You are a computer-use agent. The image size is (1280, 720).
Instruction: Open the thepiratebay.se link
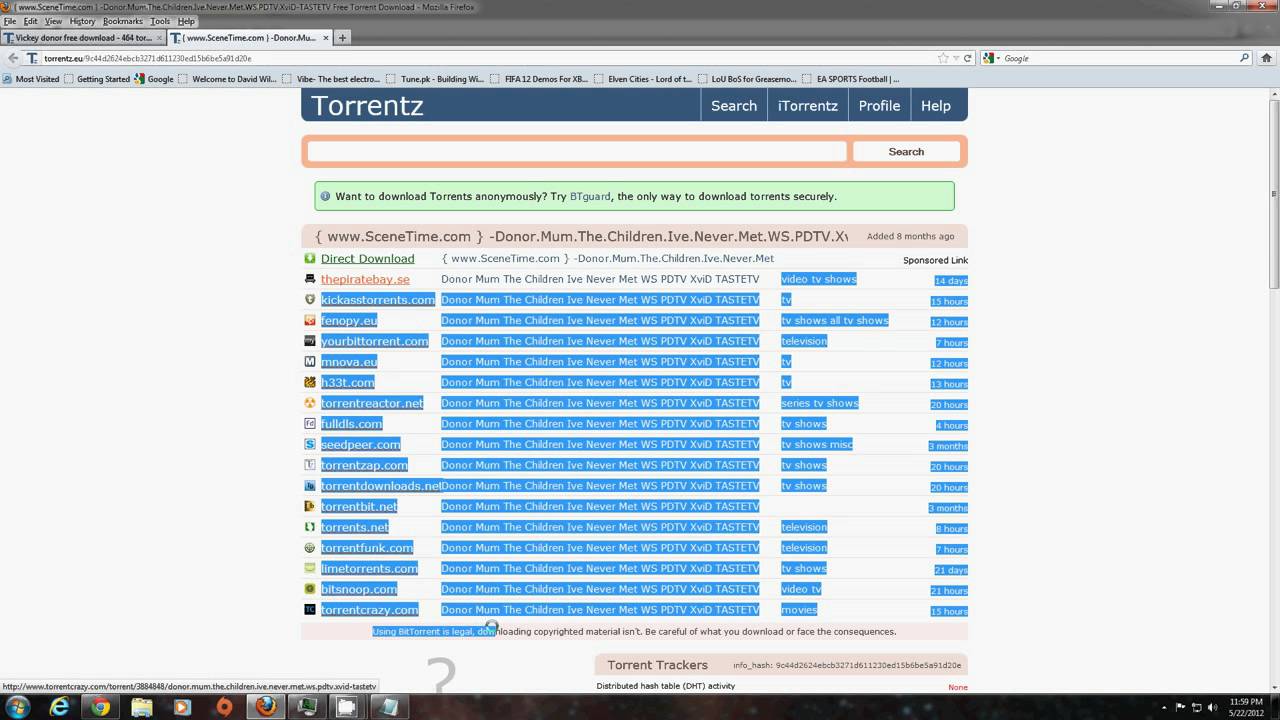coord(365,279)
